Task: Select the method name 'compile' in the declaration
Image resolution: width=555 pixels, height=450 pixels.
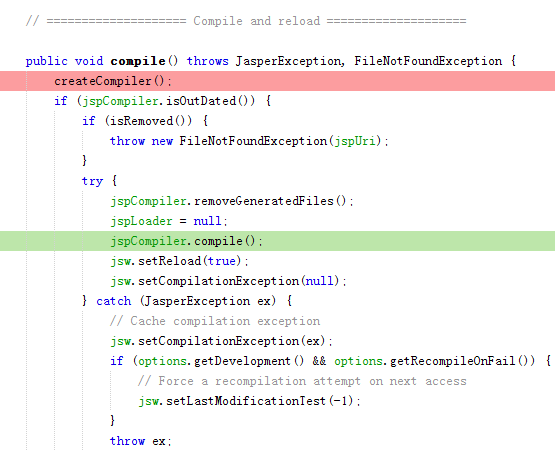Action: point(138,61)
